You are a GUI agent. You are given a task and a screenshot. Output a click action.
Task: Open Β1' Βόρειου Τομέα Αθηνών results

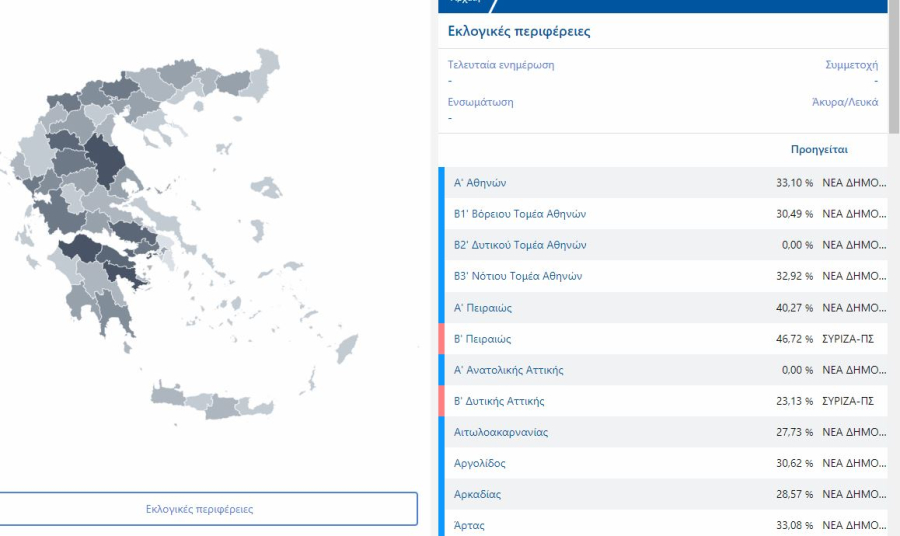[519, 214]
